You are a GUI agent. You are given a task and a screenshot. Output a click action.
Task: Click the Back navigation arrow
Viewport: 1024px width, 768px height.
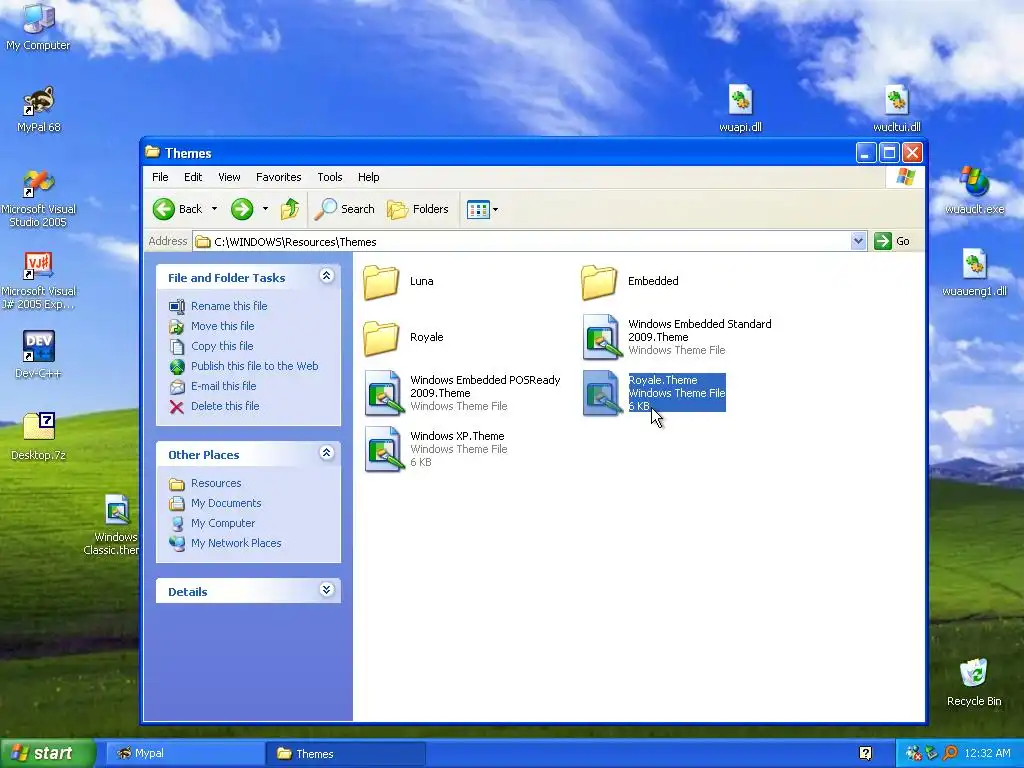pyautogui.click(x=177, y=209)
